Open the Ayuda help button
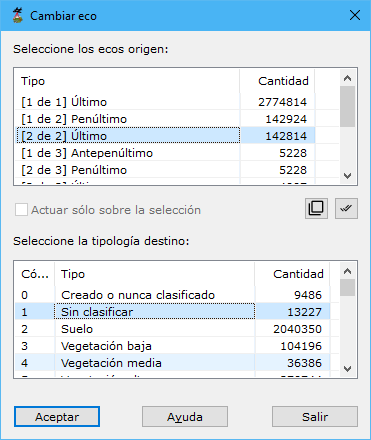The width and height of the screenshot is (371, 440). (185, 417)
